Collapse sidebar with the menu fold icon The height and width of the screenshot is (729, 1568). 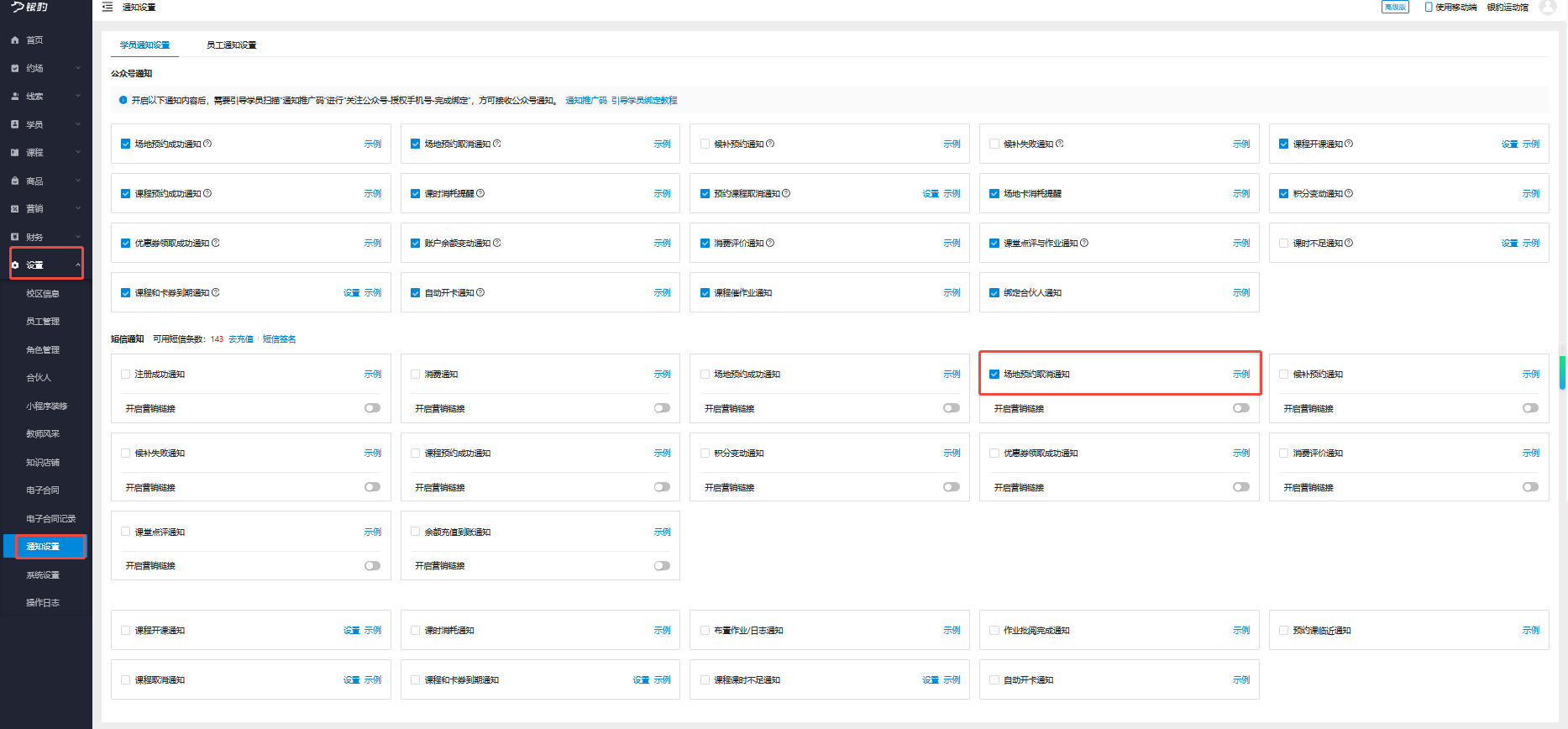pos(108,7)
